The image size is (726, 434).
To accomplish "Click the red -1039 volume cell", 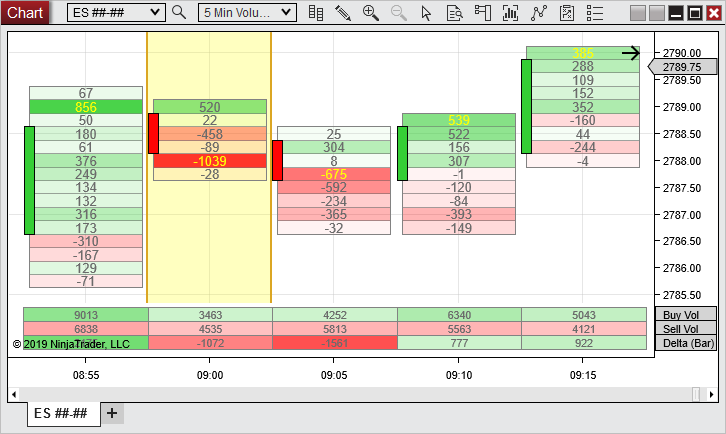I will tap(210, 160).
